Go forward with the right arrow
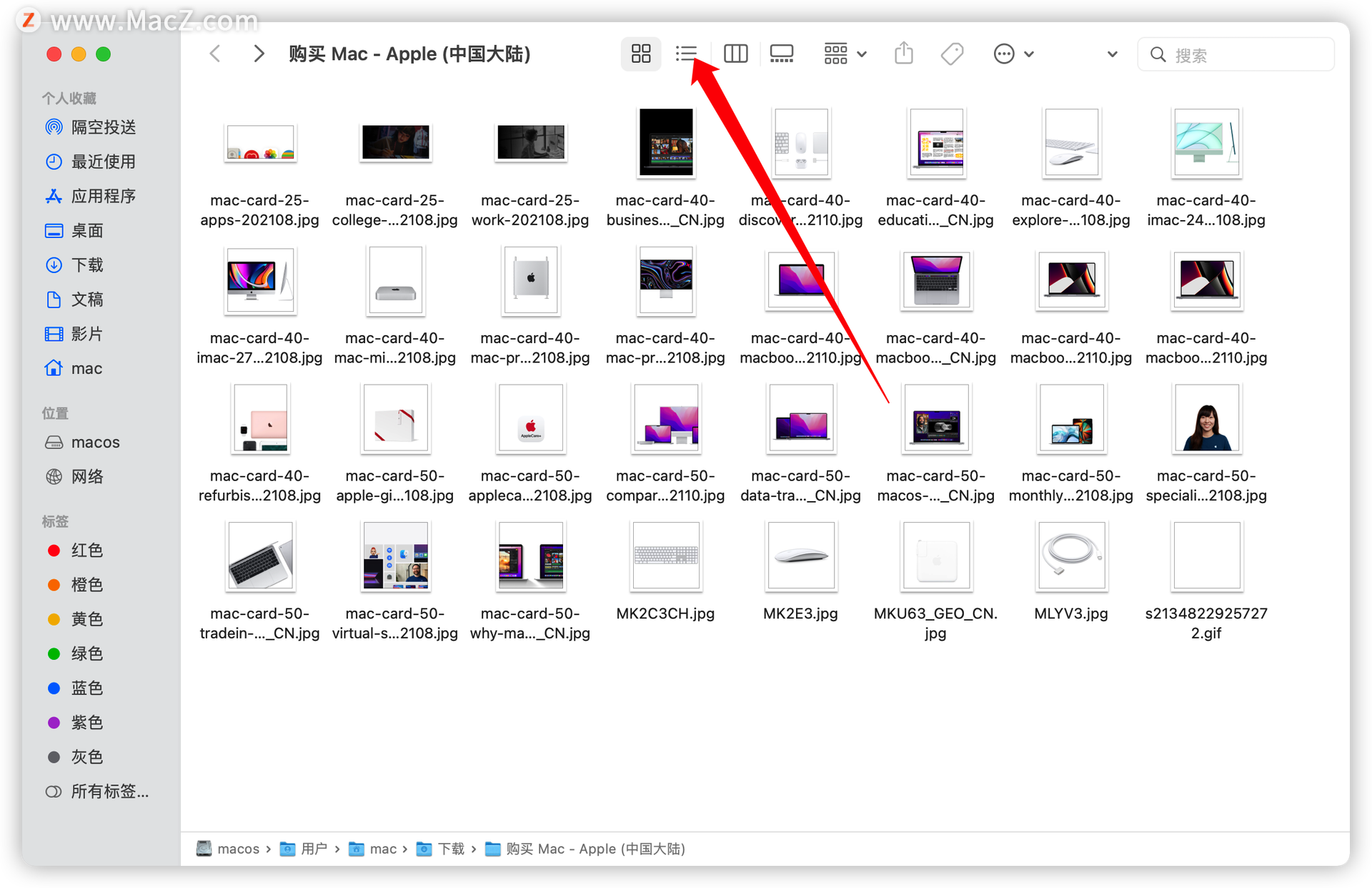Image resolution: width=1372 pixels, height=888 pixels. click(x=259, y=54)
